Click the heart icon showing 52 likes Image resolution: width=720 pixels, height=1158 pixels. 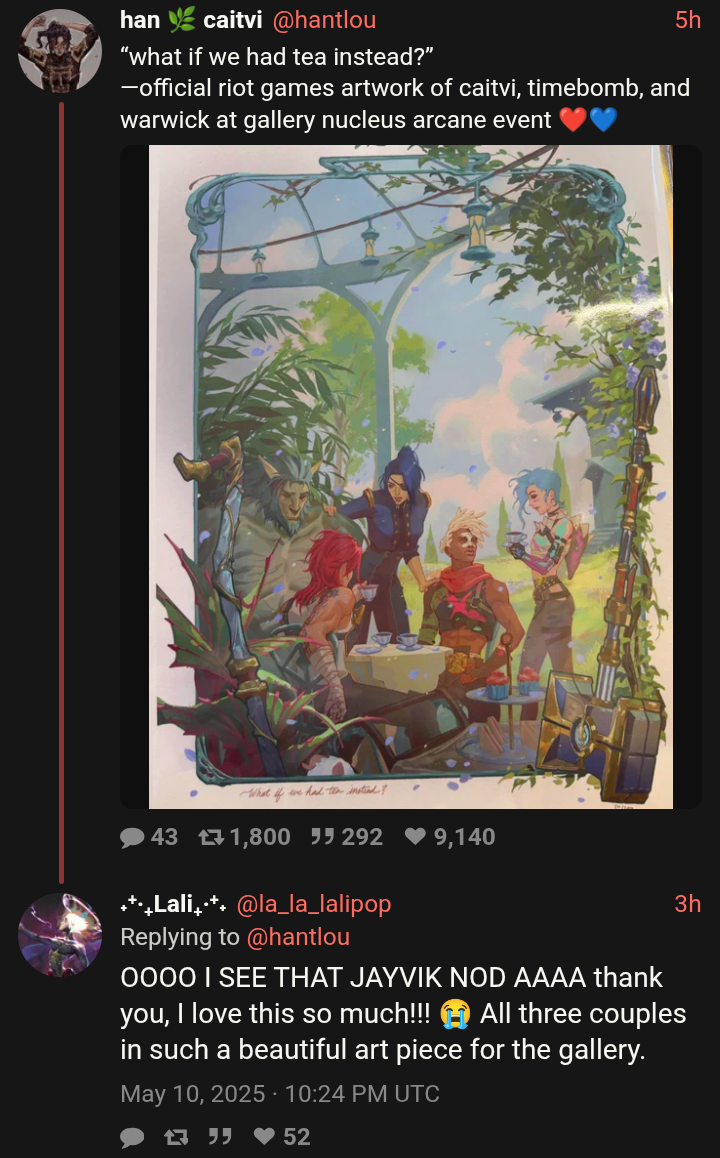click(264, 1137)
